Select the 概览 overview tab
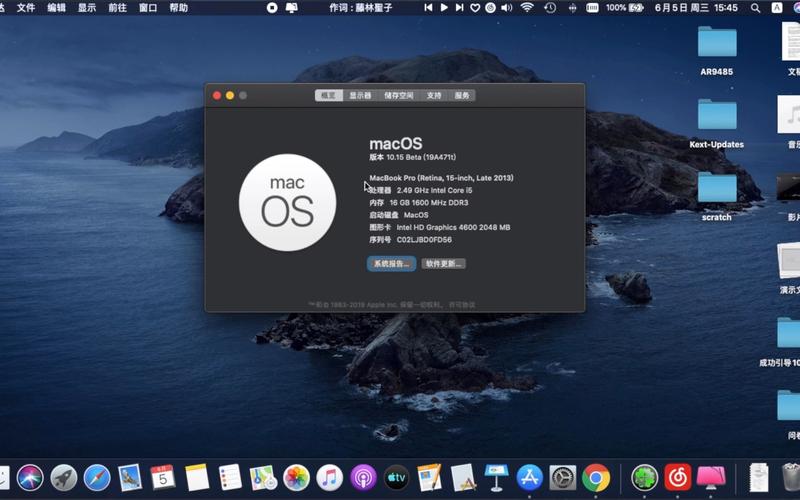 pyautogui.click(x=329, y=95)
